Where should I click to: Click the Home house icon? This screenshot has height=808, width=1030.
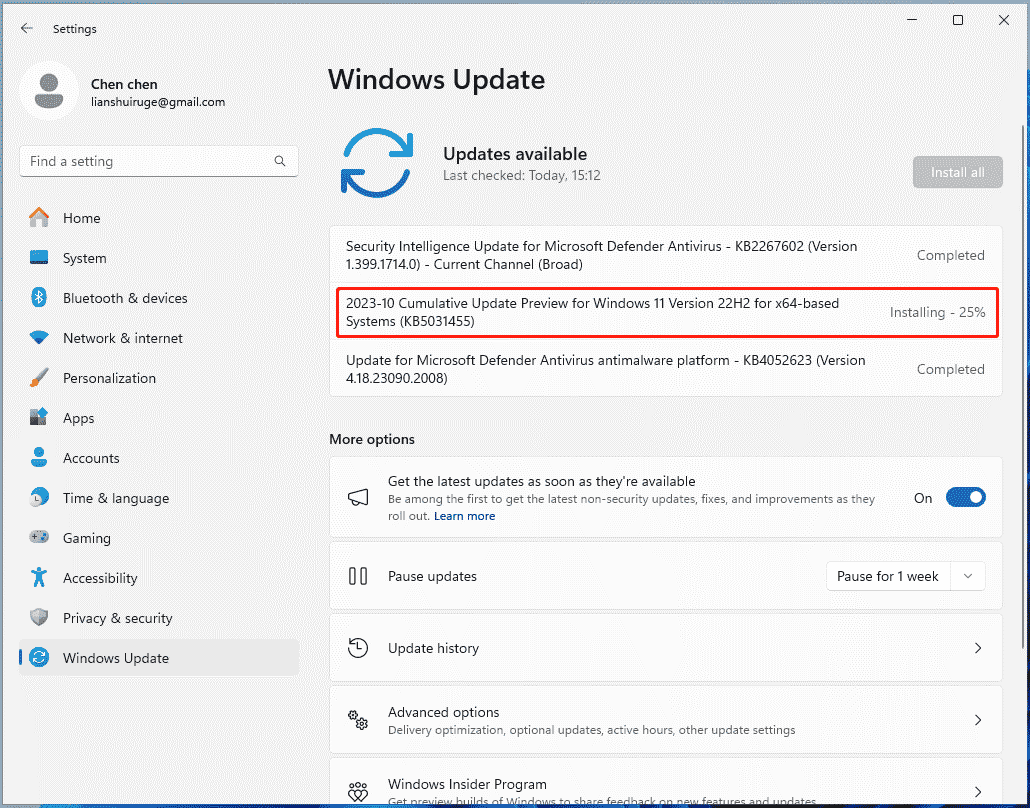[x=39, y=217]
